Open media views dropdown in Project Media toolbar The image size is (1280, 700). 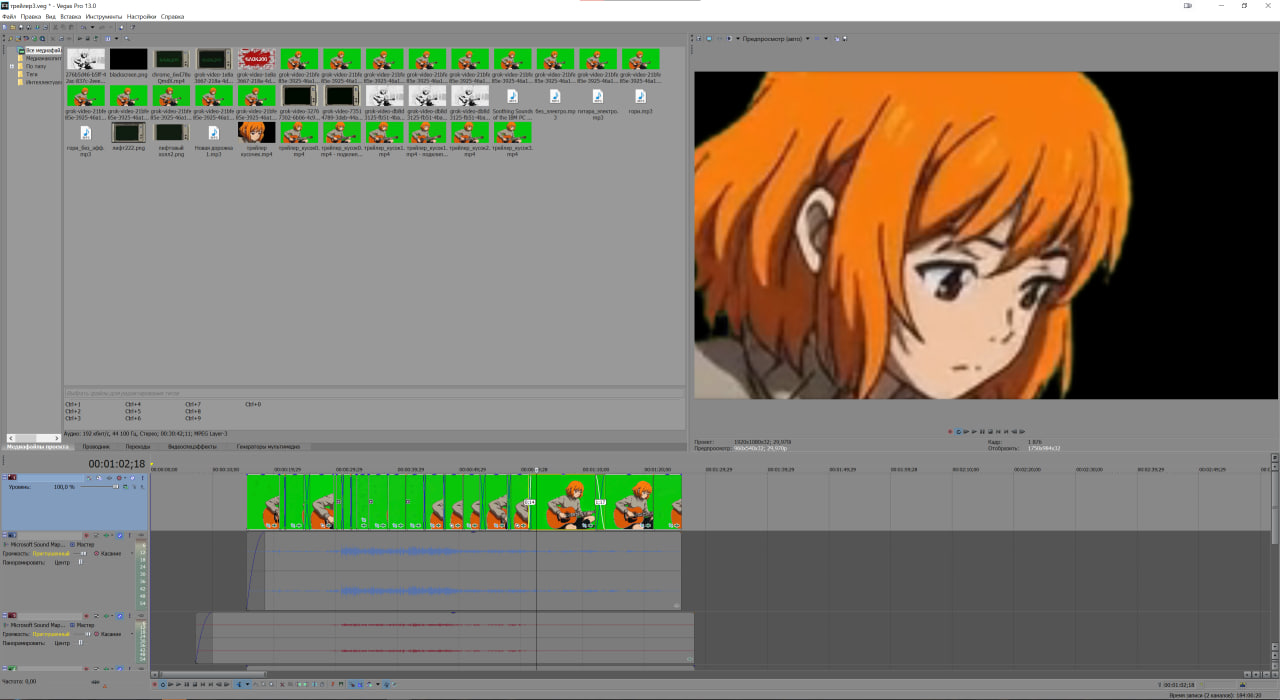pos(116,39)
